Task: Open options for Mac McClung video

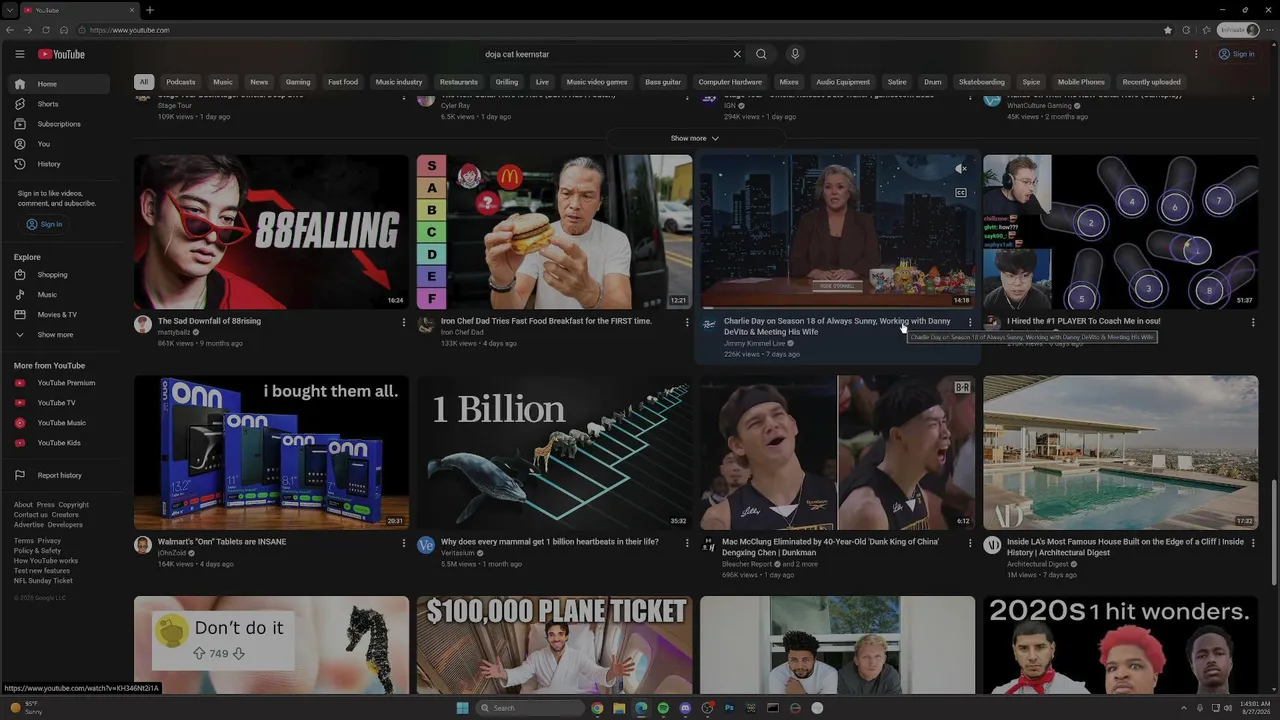Action: [970, 543]
